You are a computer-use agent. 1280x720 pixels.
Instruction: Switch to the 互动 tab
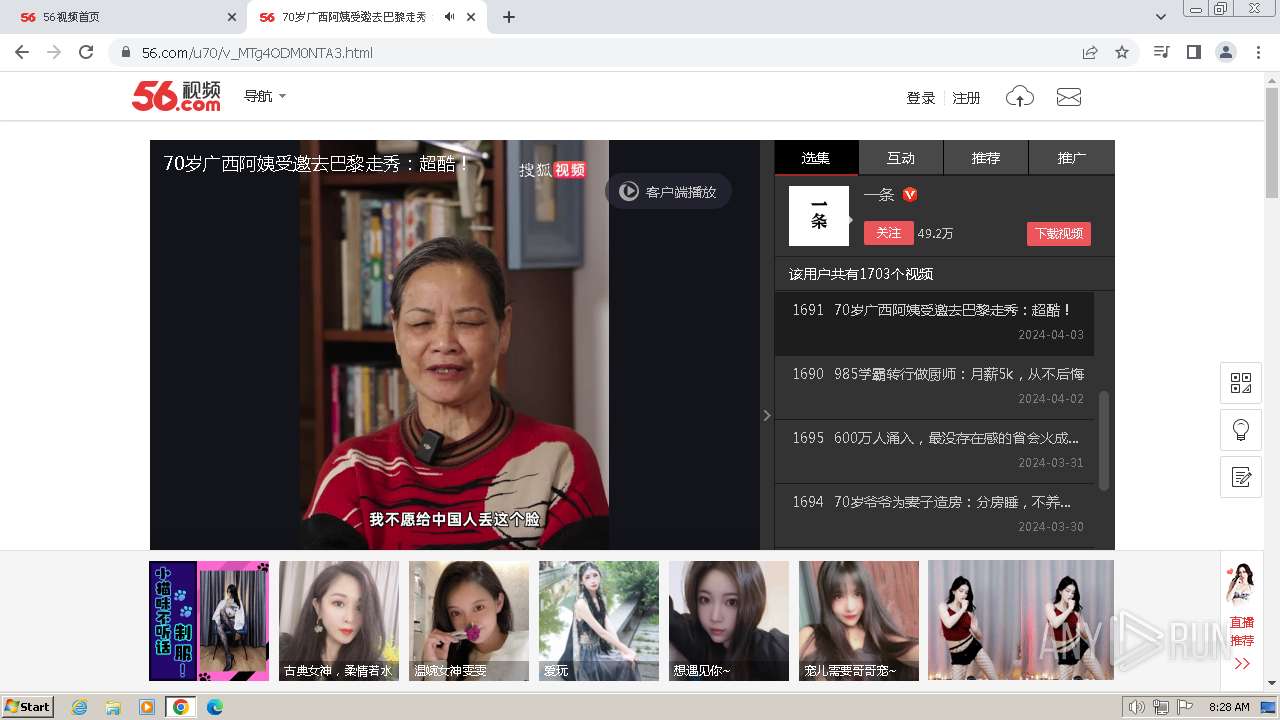[x=901, y=158]
